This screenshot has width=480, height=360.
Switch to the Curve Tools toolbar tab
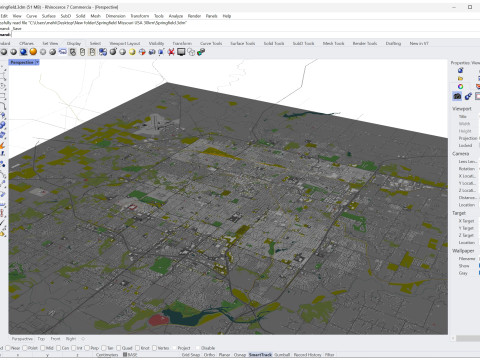point(211,43)
